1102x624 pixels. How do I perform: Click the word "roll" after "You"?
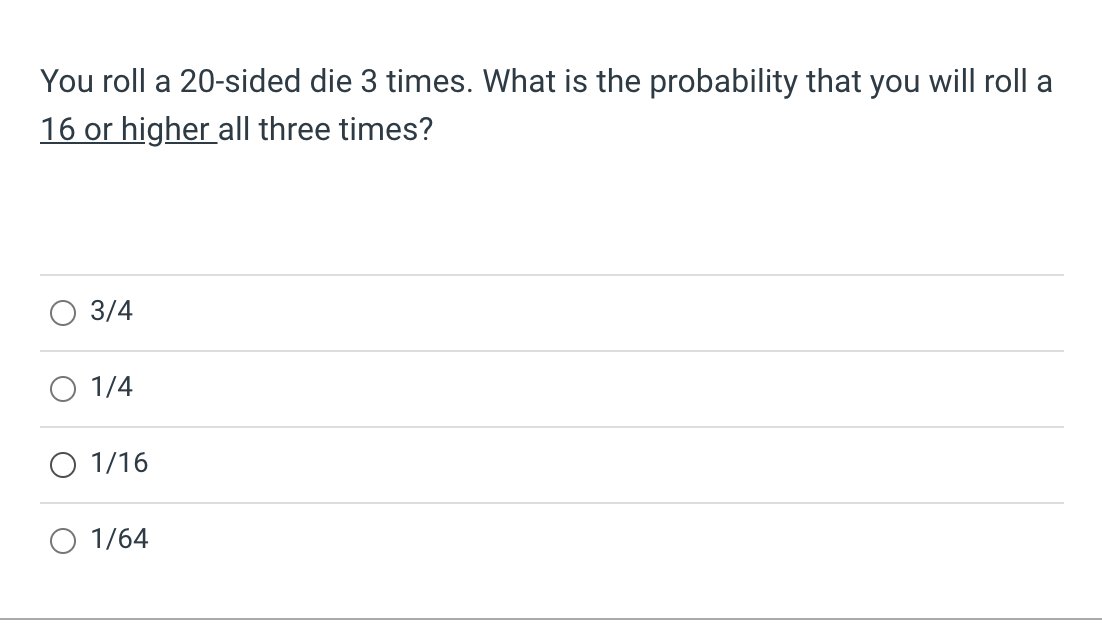coord(124,82)
